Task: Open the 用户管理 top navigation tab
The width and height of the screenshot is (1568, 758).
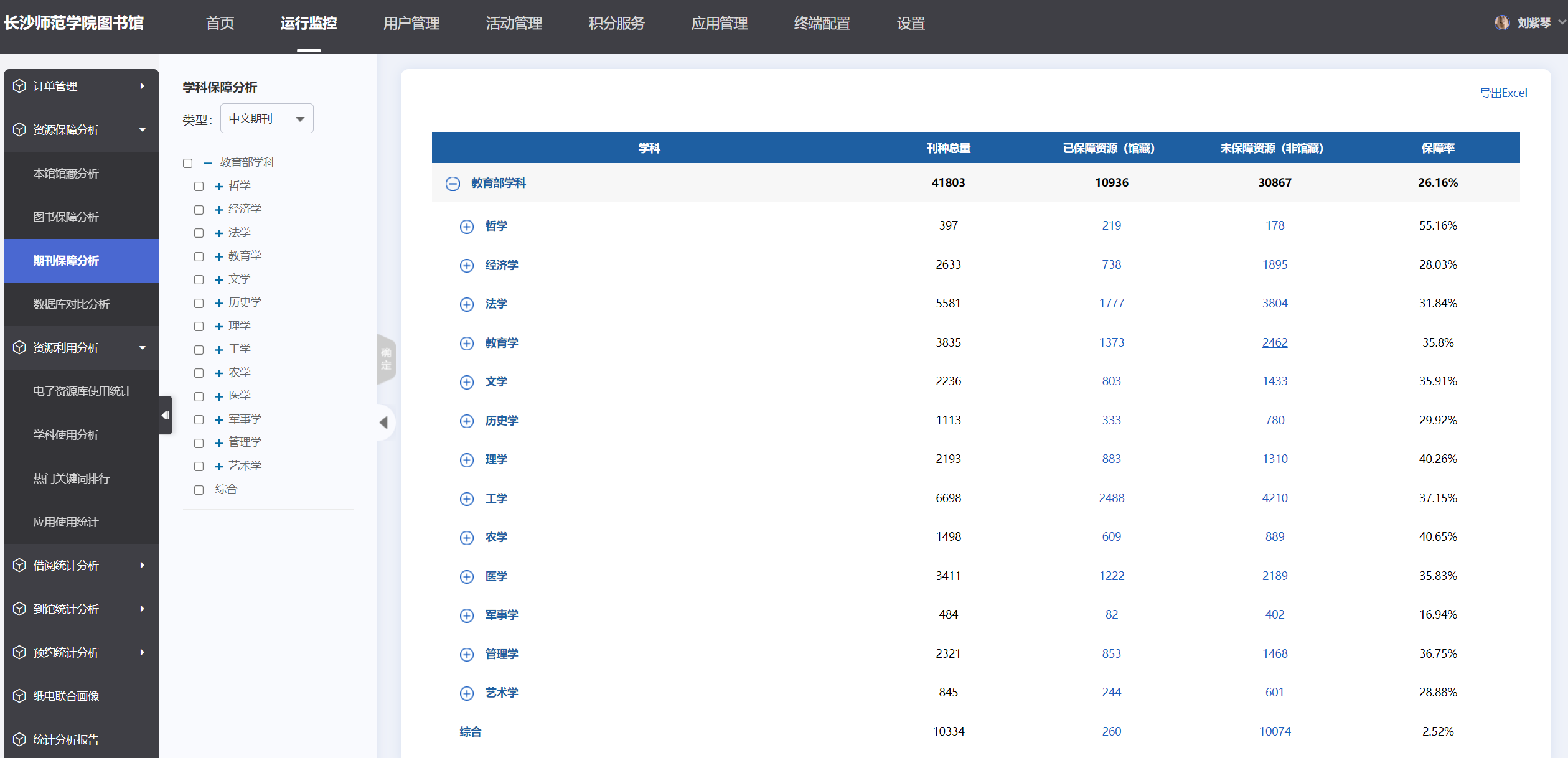Action: pyautogui.click(x=411, y=23)
